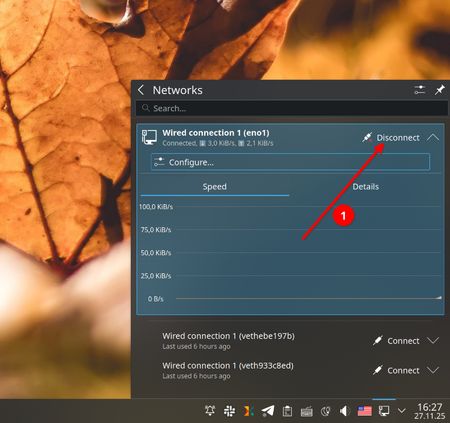Open the notifications bell tray icon

pos(210,411)
